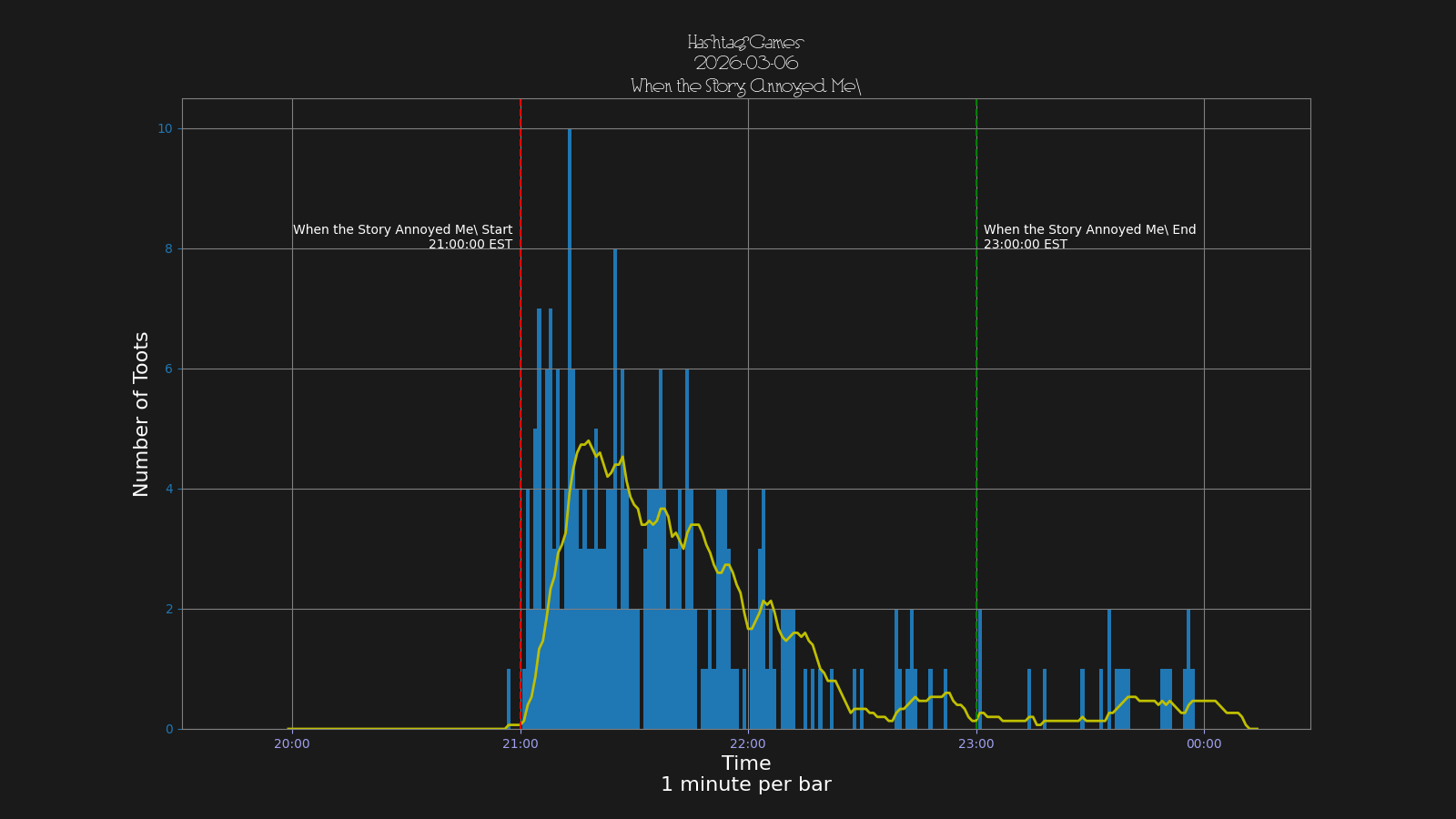Click the 20:00 x-axis tick label
The height and width of the screenshot is (819, 1456).
coord(292,743)
